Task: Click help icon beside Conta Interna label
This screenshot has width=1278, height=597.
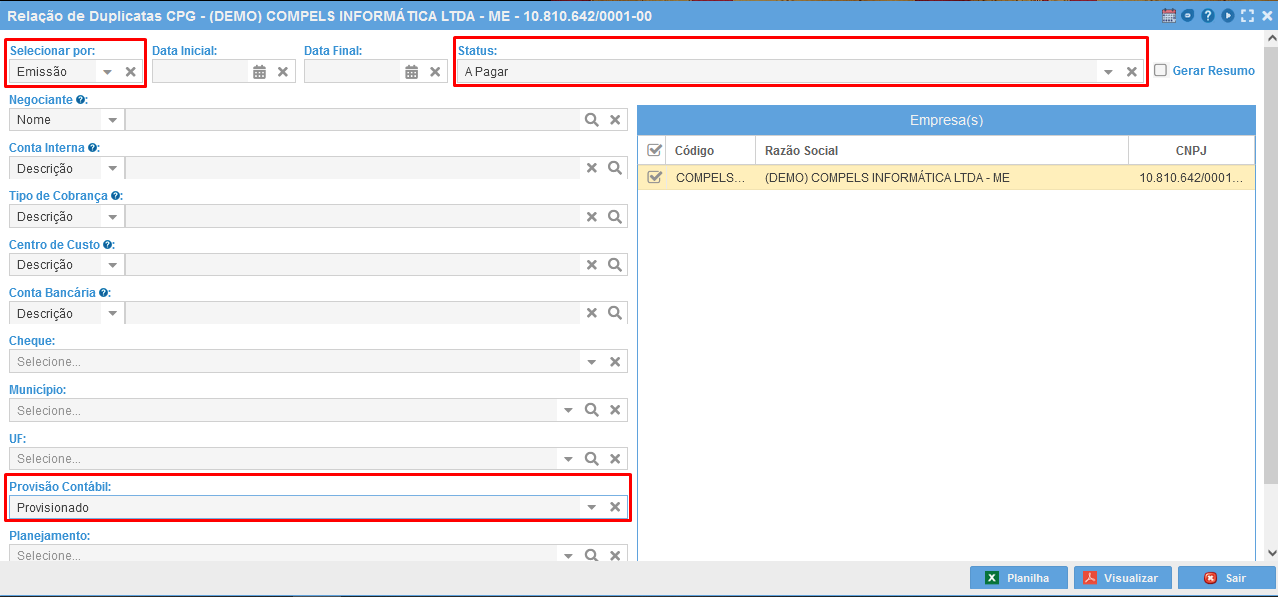Action: point(92,147)
